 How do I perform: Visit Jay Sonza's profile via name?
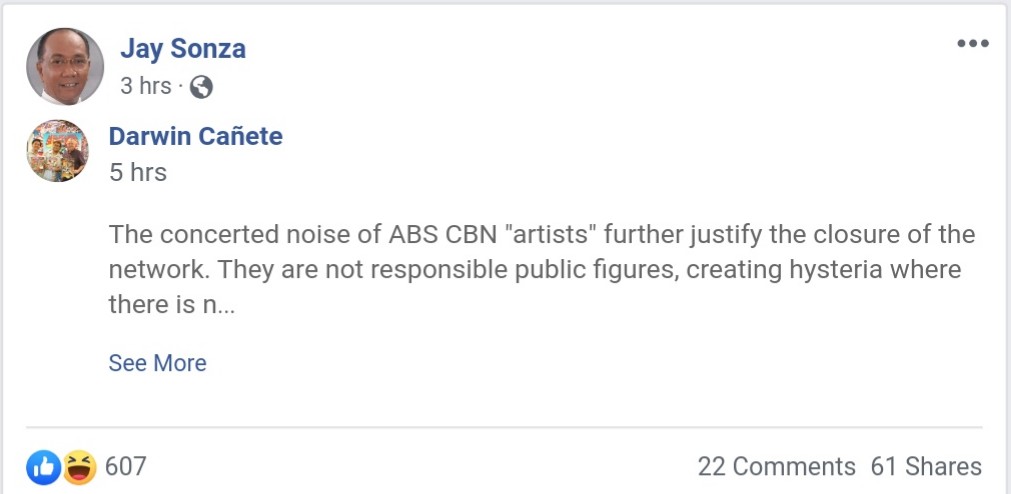[183, 48]
